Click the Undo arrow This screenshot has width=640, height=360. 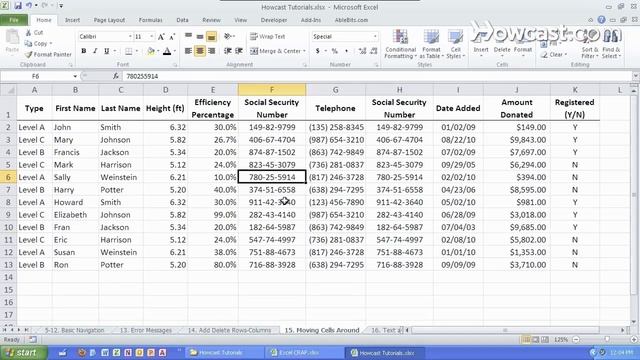click(x=29, y=6)
